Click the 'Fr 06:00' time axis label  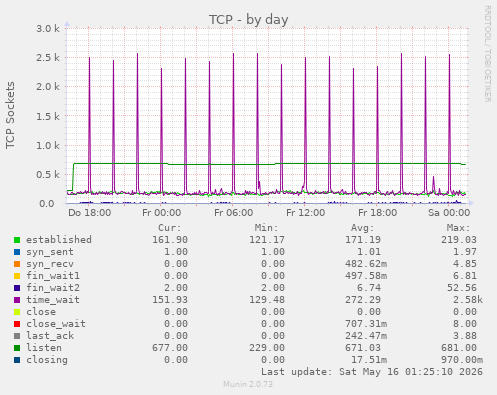point(234,213)
